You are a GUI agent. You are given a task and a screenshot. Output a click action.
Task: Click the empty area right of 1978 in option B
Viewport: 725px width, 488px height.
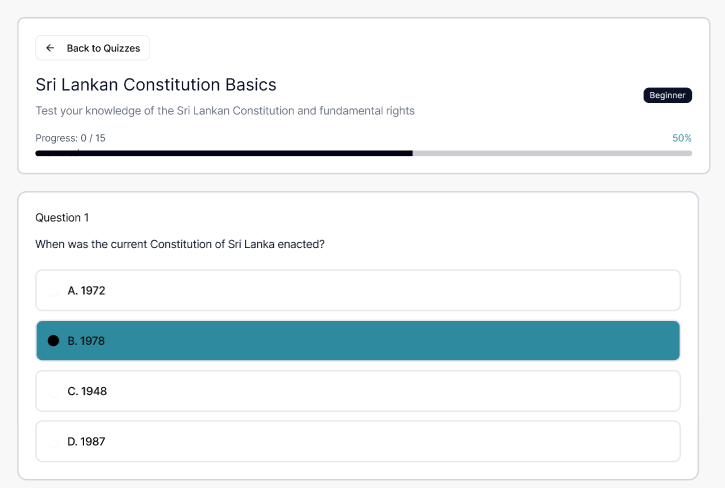[400, 341]
